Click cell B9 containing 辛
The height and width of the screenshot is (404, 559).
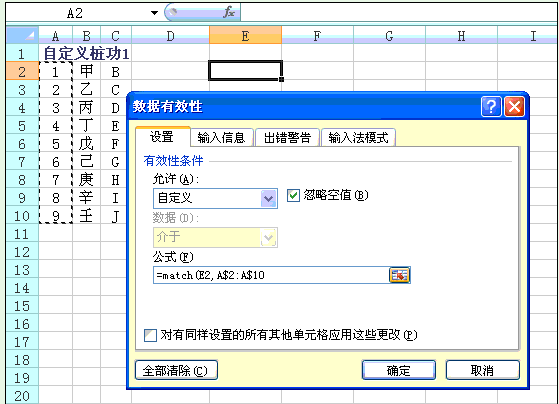coord(87,198)
